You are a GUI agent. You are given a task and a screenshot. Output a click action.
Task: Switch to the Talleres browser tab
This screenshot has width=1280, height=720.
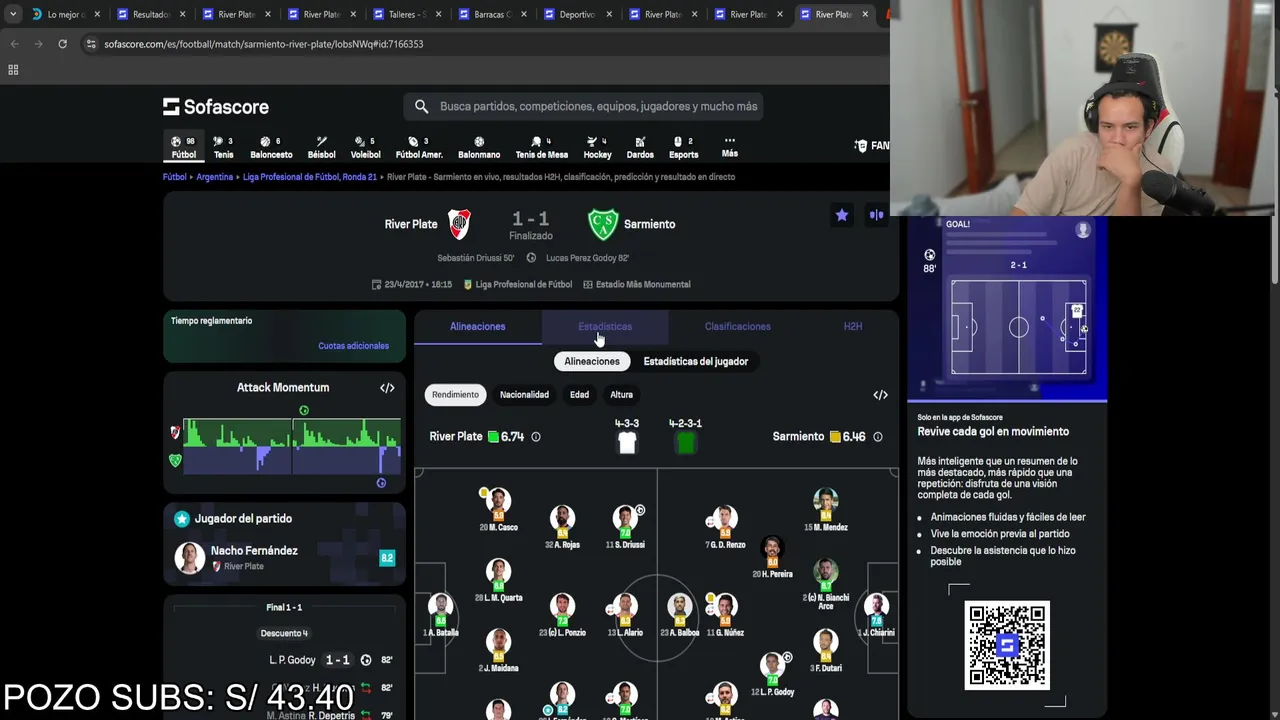tap(407, 15)
